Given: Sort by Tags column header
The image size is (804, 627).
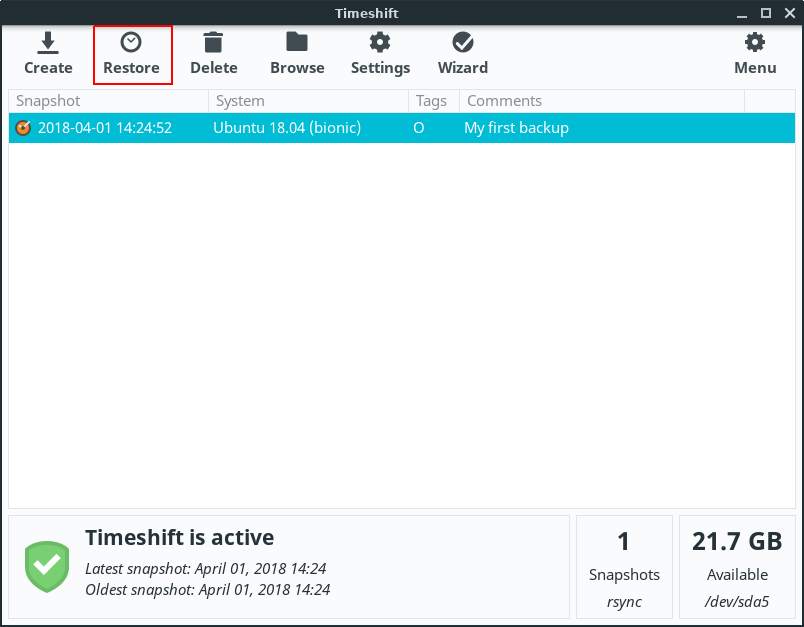Looking at the screenshot, I should tap(432, 101).
